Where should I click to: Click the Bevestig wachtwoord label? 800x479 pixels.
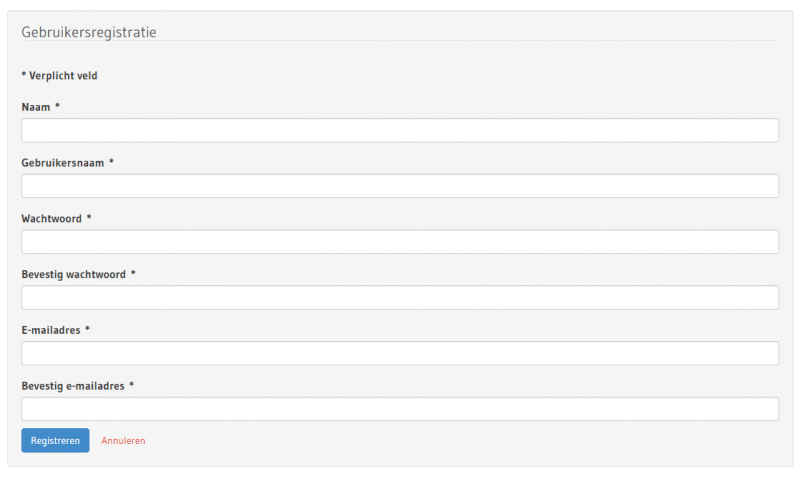[x=73, y=274]
